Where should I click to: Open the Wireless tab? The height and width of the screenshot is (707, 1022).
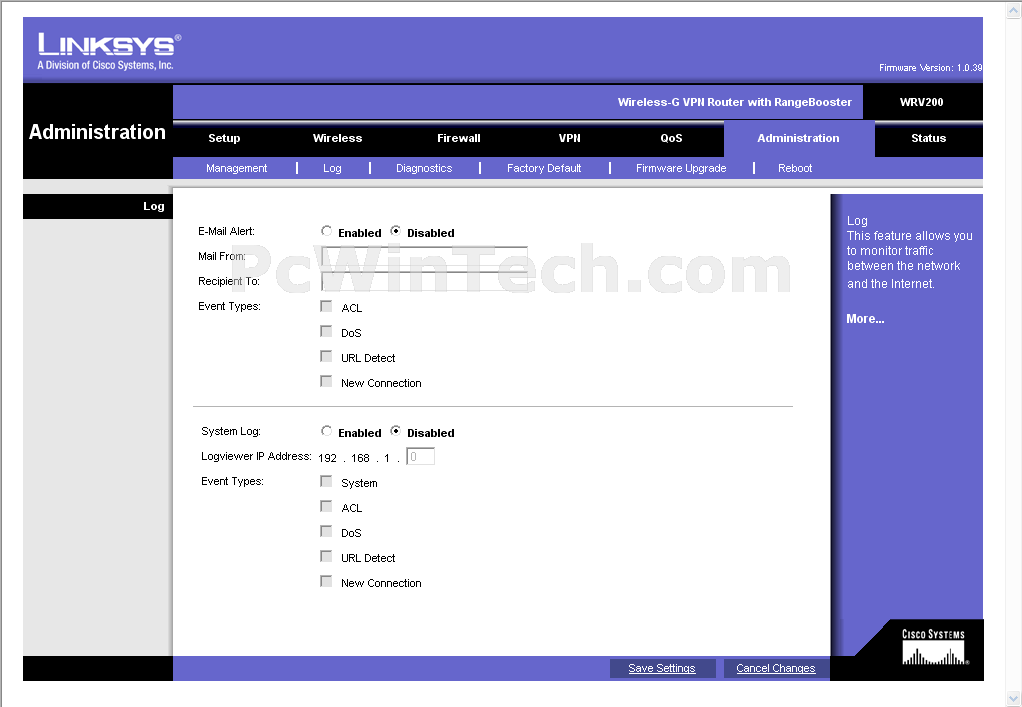pos(337,138)
